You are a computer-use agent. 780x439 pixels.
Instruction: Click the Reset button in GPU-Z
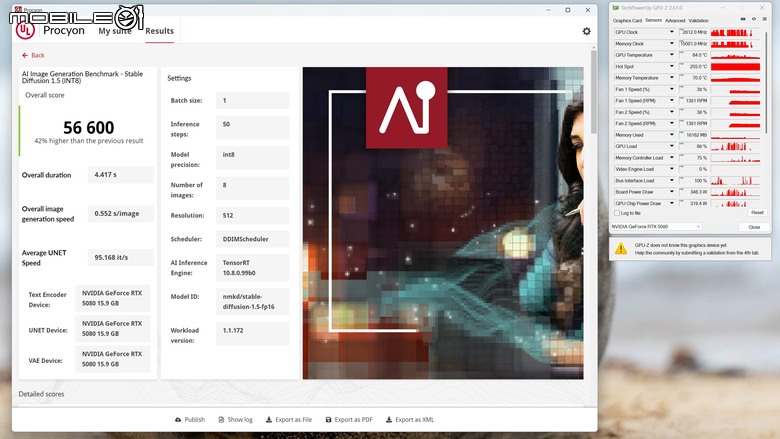pos(757,213)
